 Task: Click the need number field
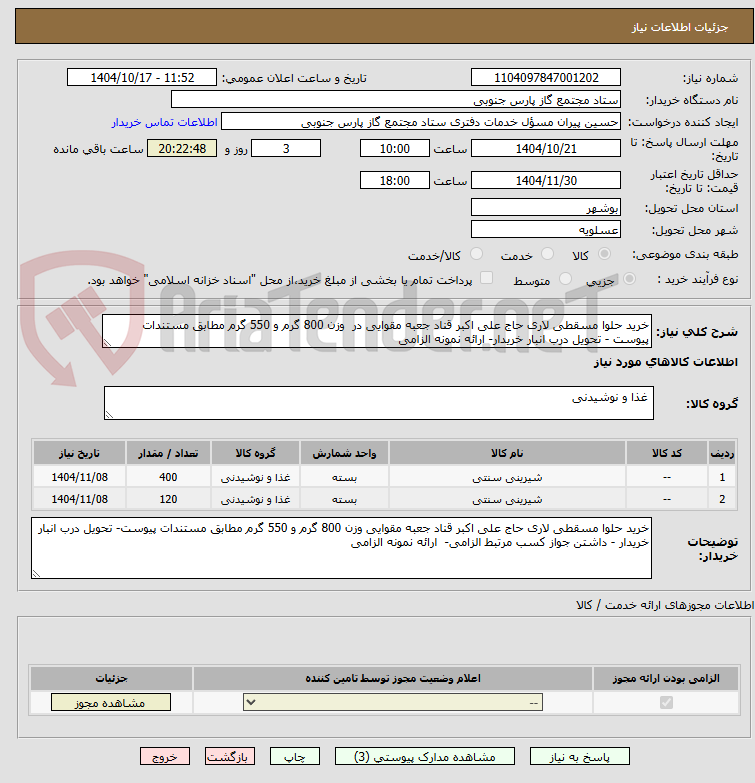[545, 78]
